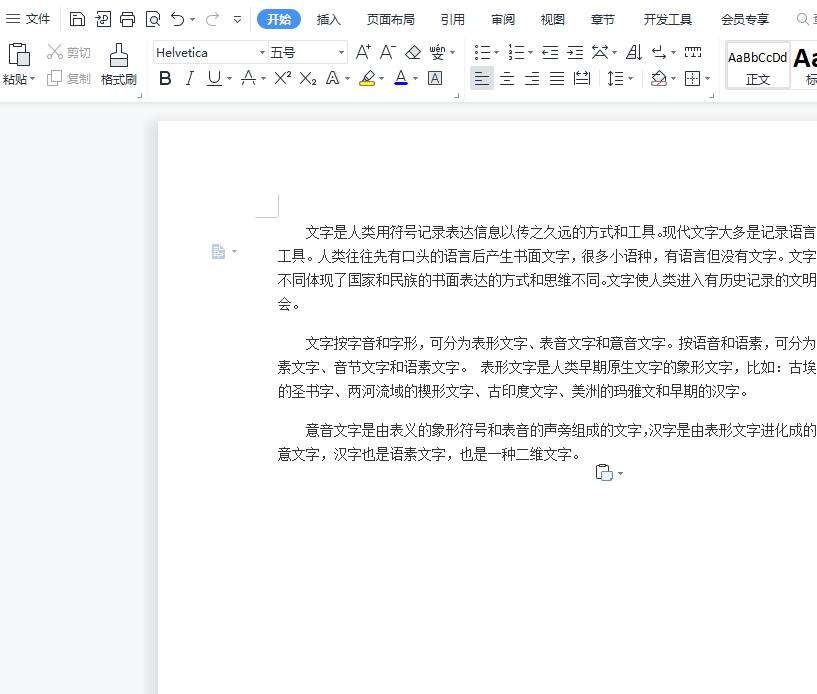Click the Phonetic Guide (拼音) icon
Viewport: 817px width, 694px height.
click(x=437, y=52)
